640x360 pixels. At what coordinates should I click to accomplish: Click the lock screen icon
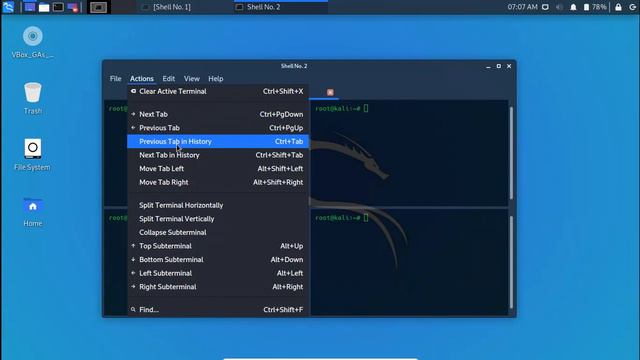pyautogui.click(x=618, y=7)
